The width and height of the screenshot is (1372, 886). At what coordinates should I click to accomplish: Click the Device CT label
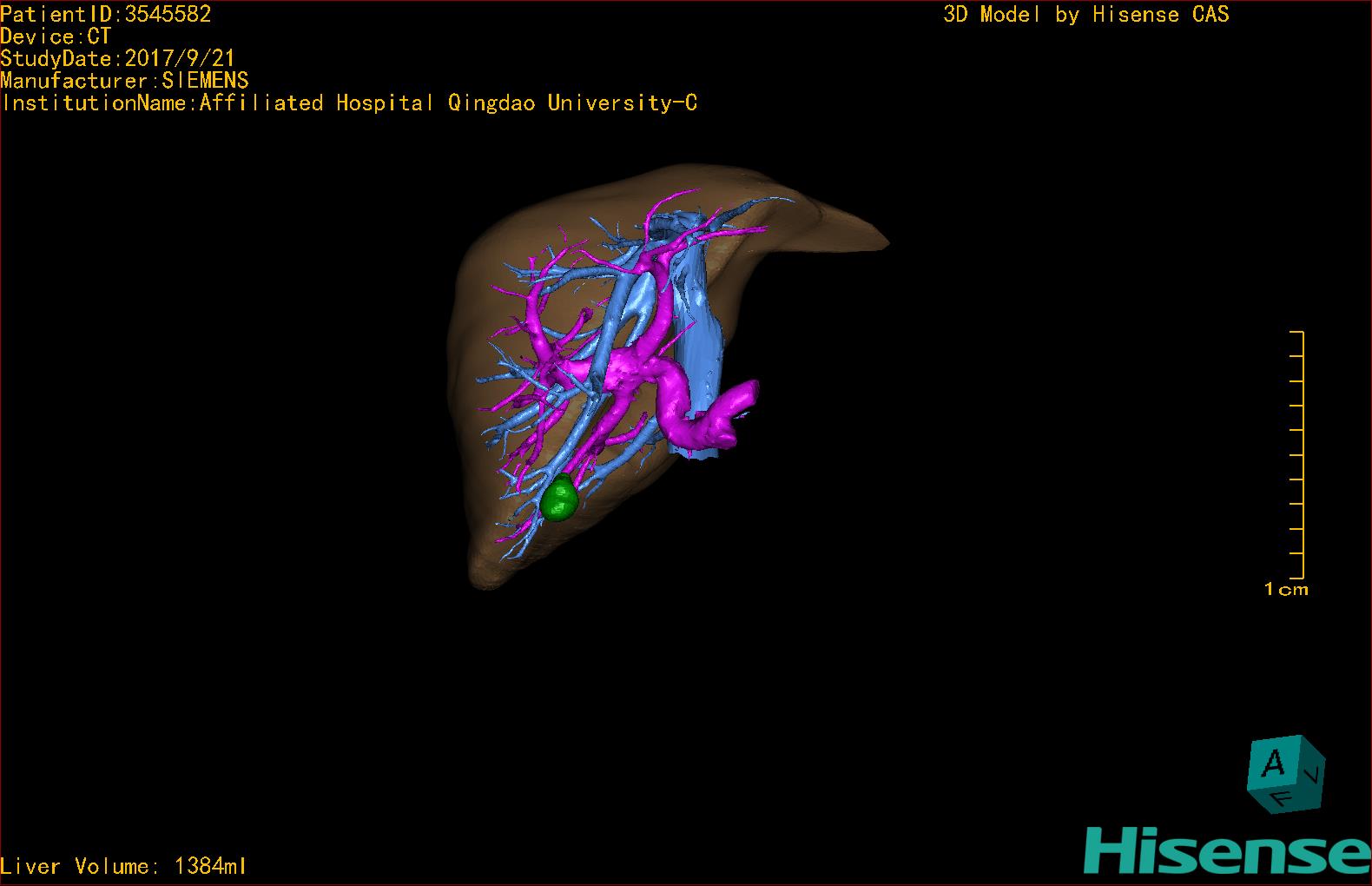(x=56, y=36)
